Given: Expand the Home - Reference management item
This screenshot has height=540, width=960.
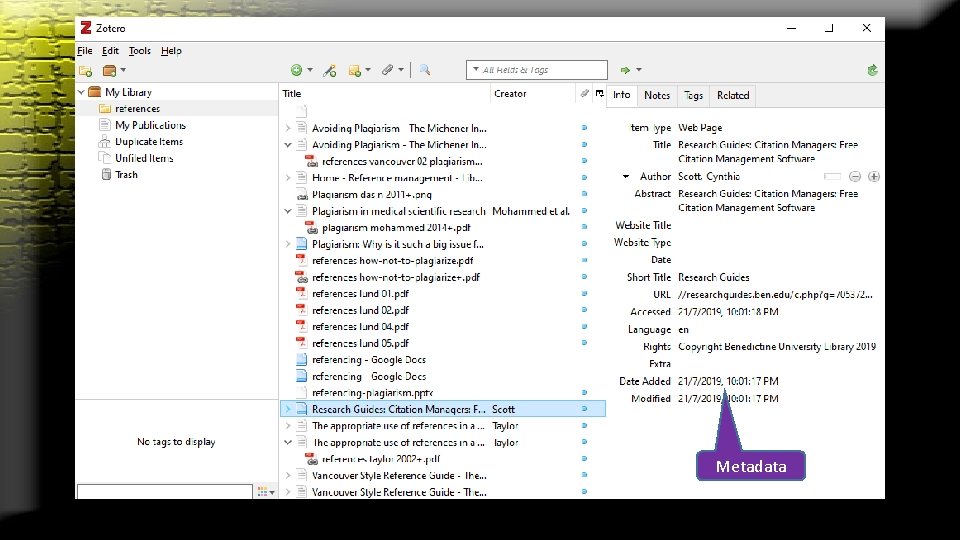Looking at the screenshot, I should pyautogui.click(x=288, y=178).
